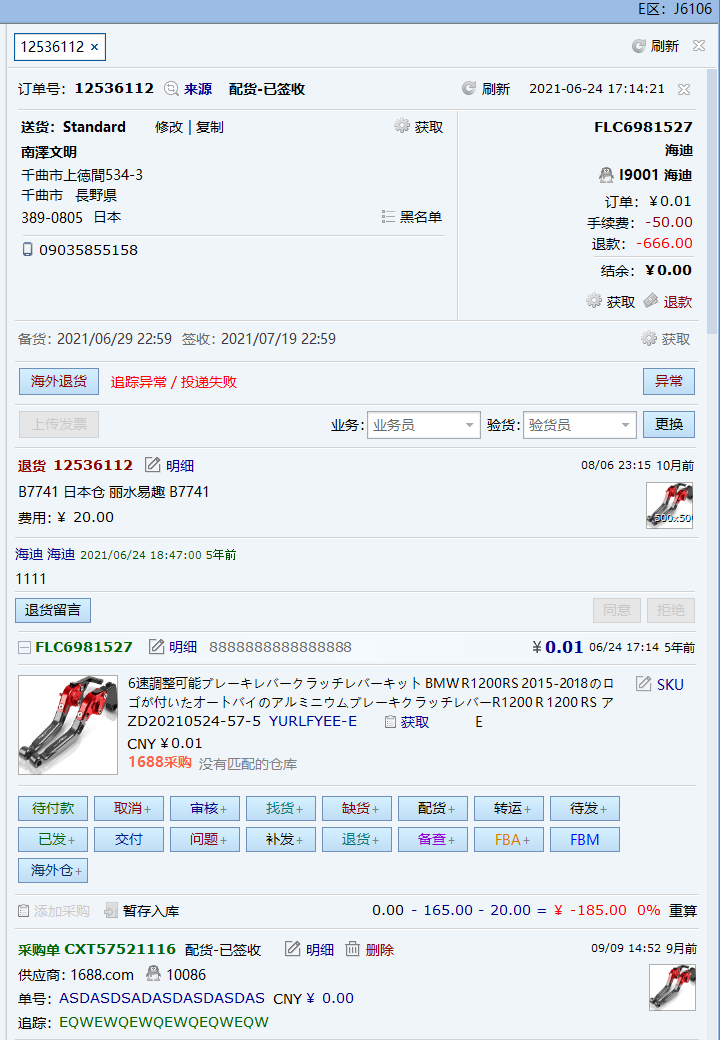This screenshot has width=720, height=1040.
Task: Click the user icon beside 10086
Action: 153,974
